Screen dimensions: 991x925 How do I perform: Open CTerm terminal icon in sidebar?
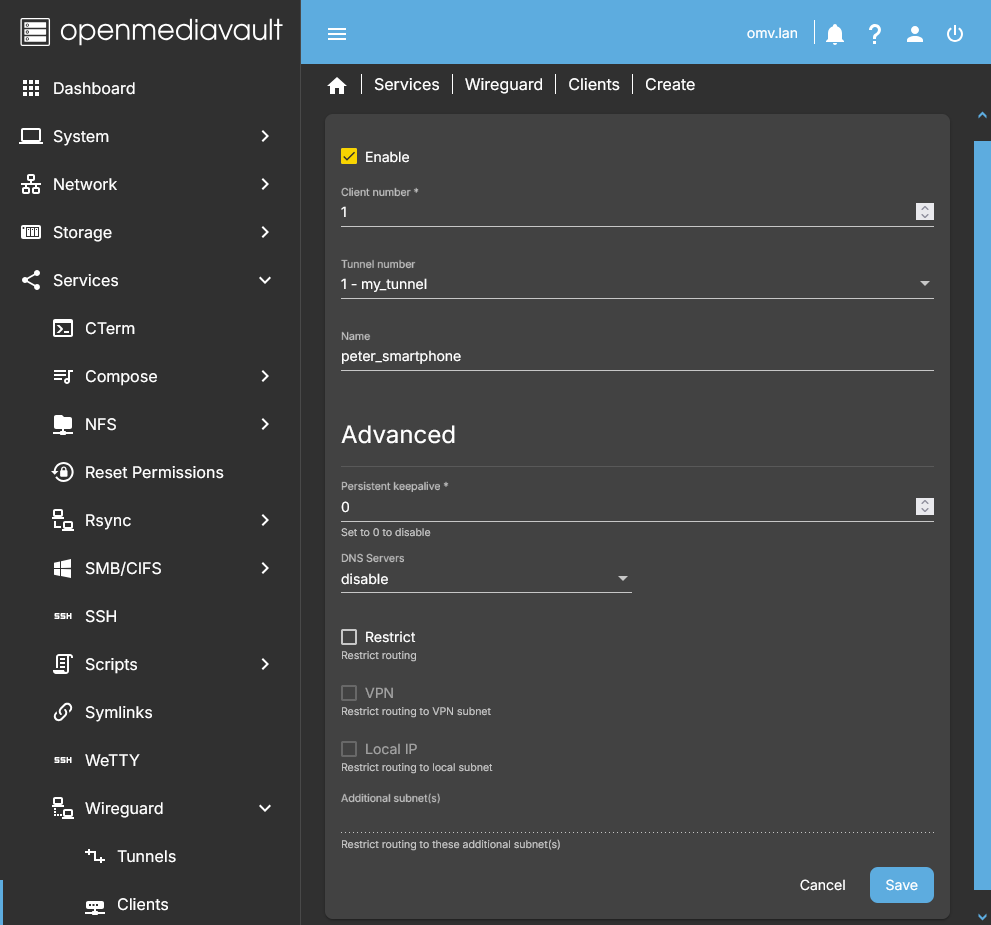(64, 328)
